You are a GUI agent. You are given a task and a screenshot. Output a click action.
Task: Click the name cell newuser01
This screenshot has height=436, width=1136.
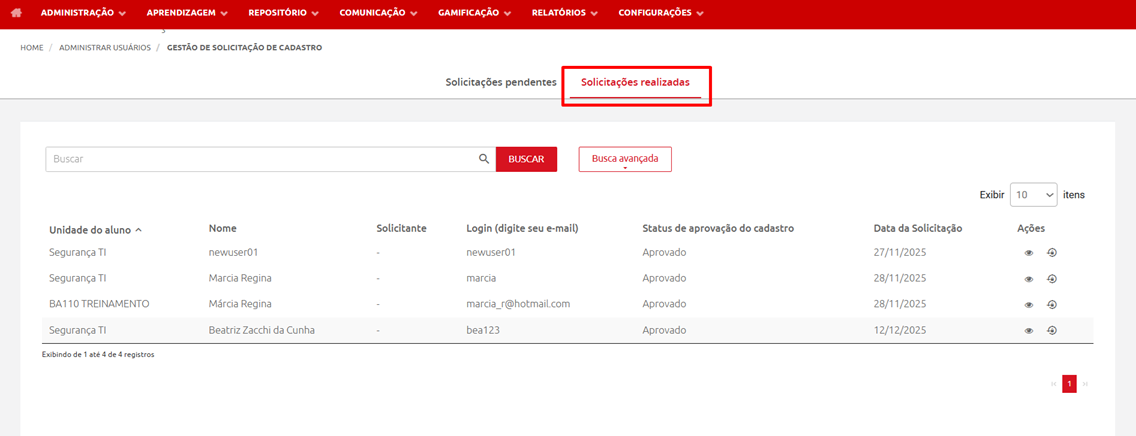(233, 253)
